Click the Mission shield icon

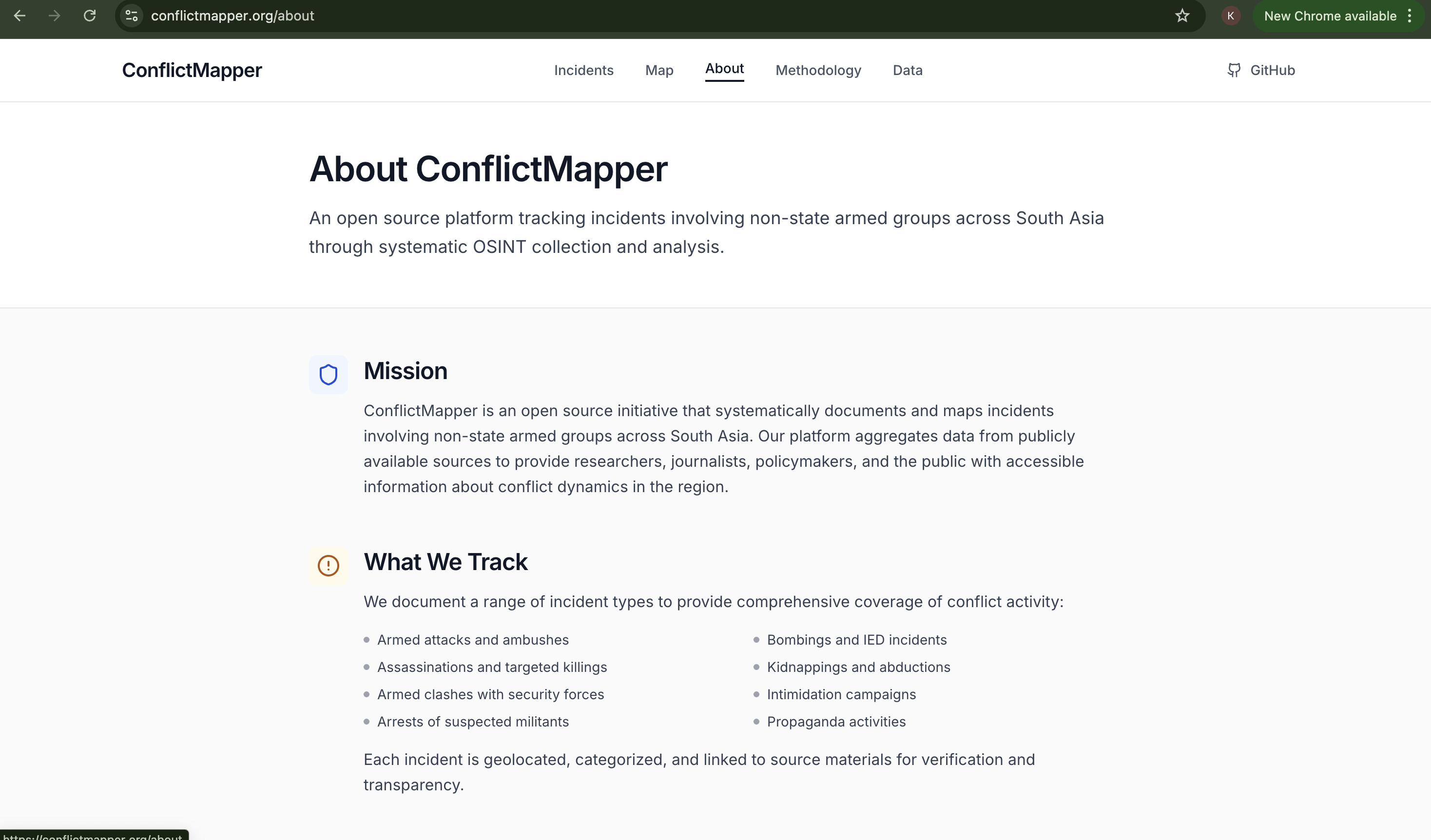click(328, 375)
